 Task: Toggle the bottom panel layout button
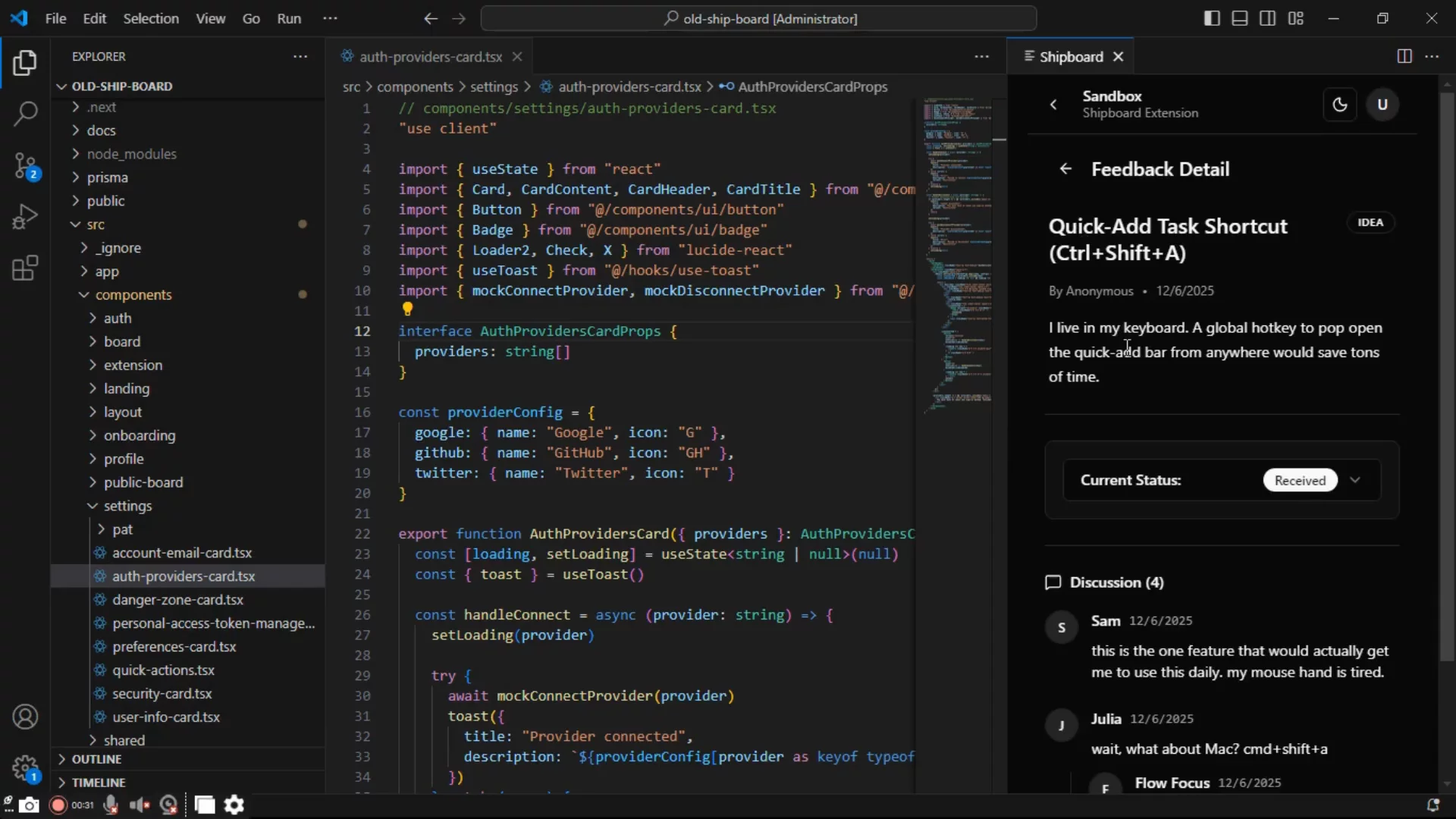click(1240, 18)
